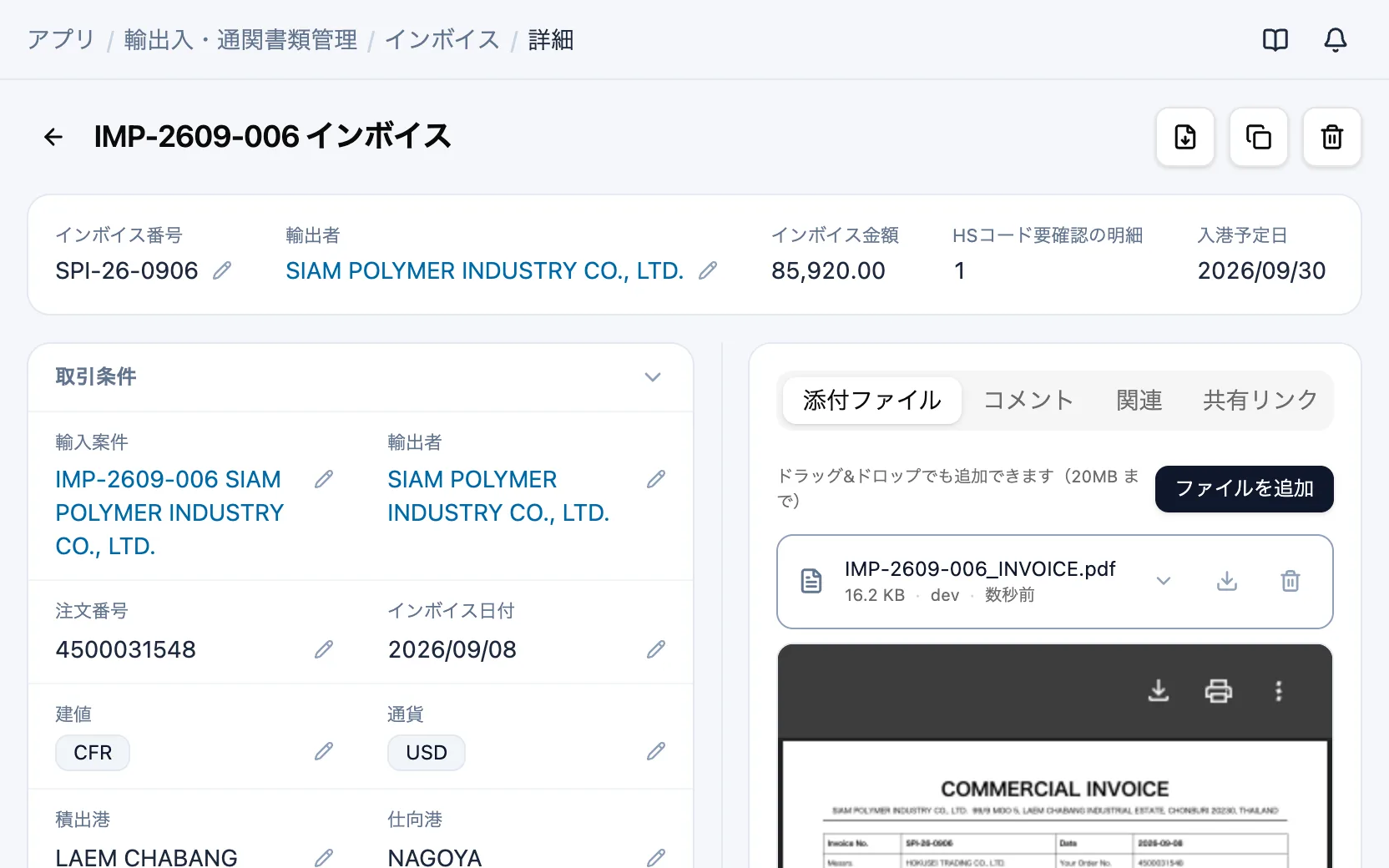Go to 輸出入・通関書類管理 breadcrumb
Screen dimensions: 1389x868
tap(240, 40)
